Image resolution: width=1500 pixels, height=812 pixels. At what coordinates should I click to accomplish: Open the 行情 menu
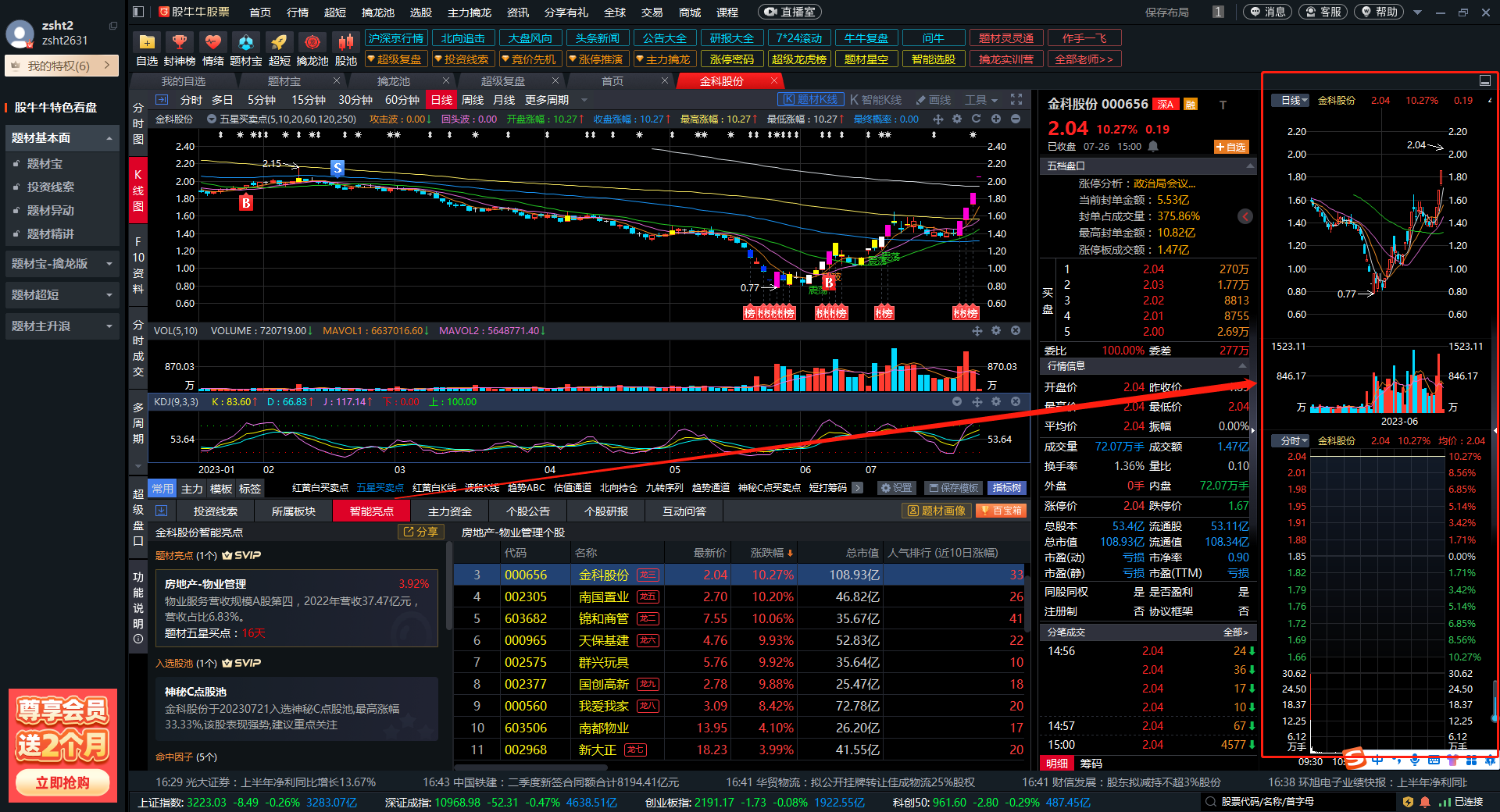point(297,12)
